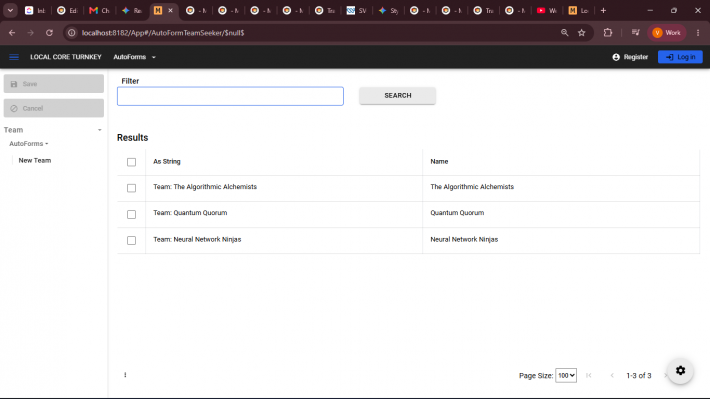Viewport: 710px width, 399px height.
Task: Open the Chrome three-dot menu
Action: click(698, 33)
